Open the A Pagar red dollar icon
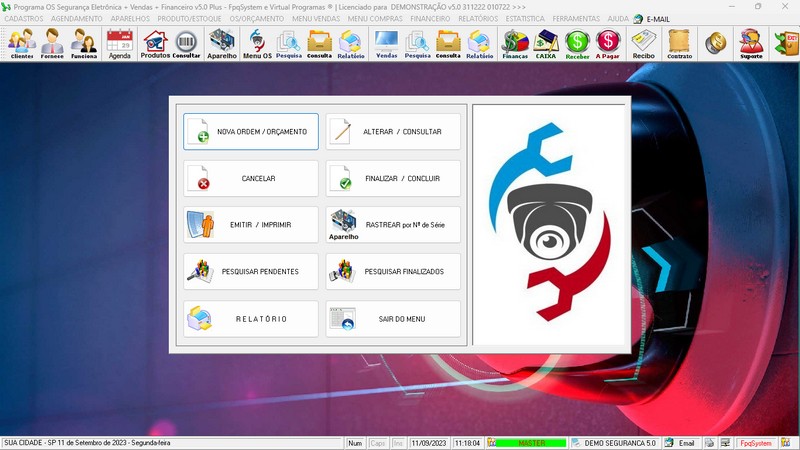This screenshot has width=800, height=450. point(608,44)
